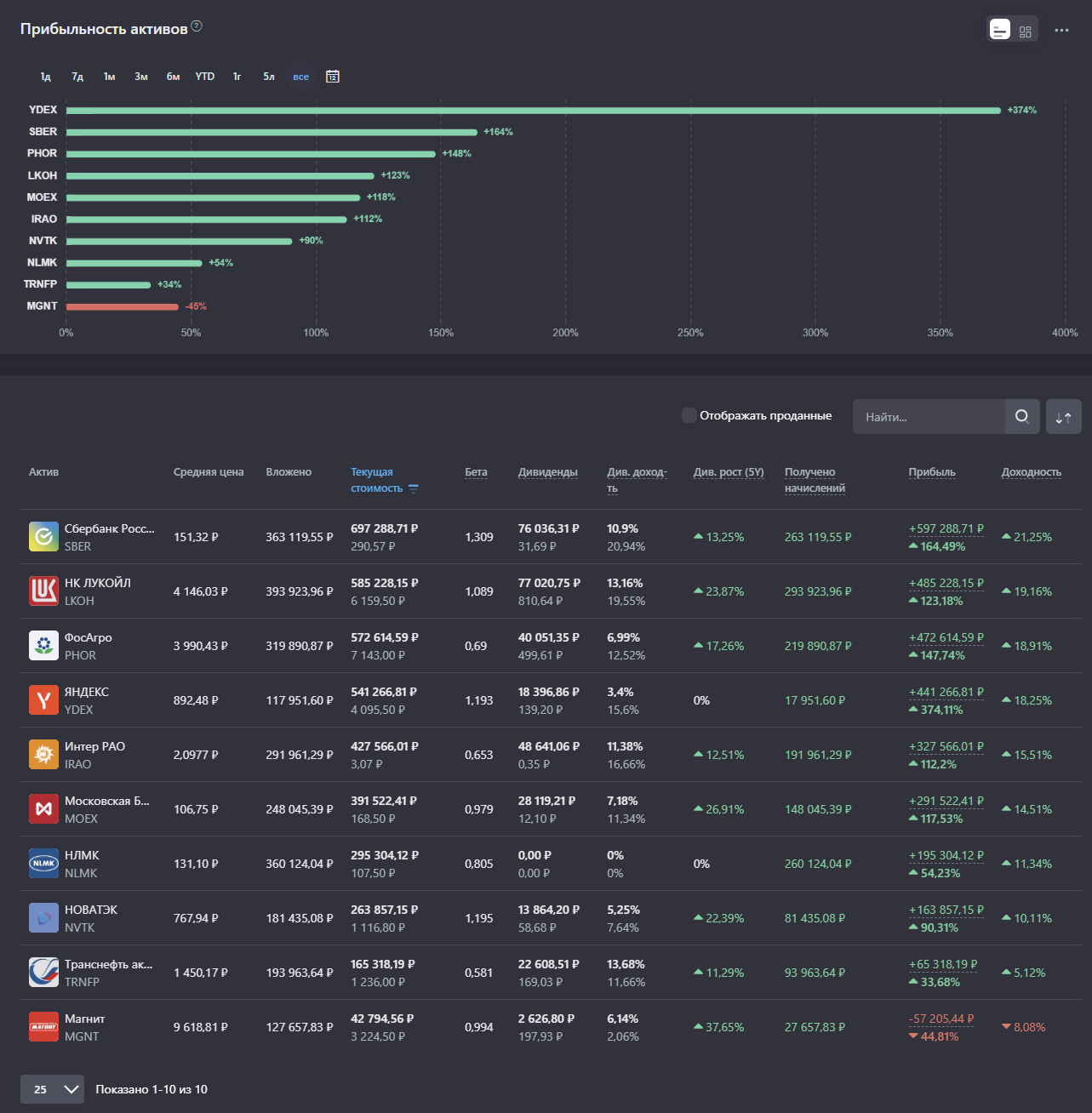Click the ЛУКОЙЛ logo icon

(x=44, y=591)
